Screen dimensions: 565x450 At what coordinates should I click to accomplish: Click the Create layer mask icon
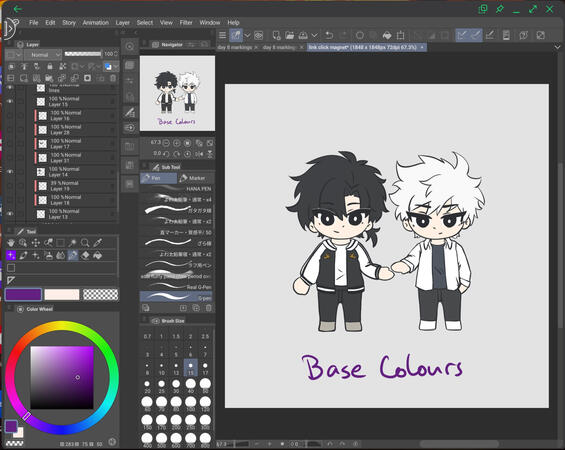(x=87, y=78)
